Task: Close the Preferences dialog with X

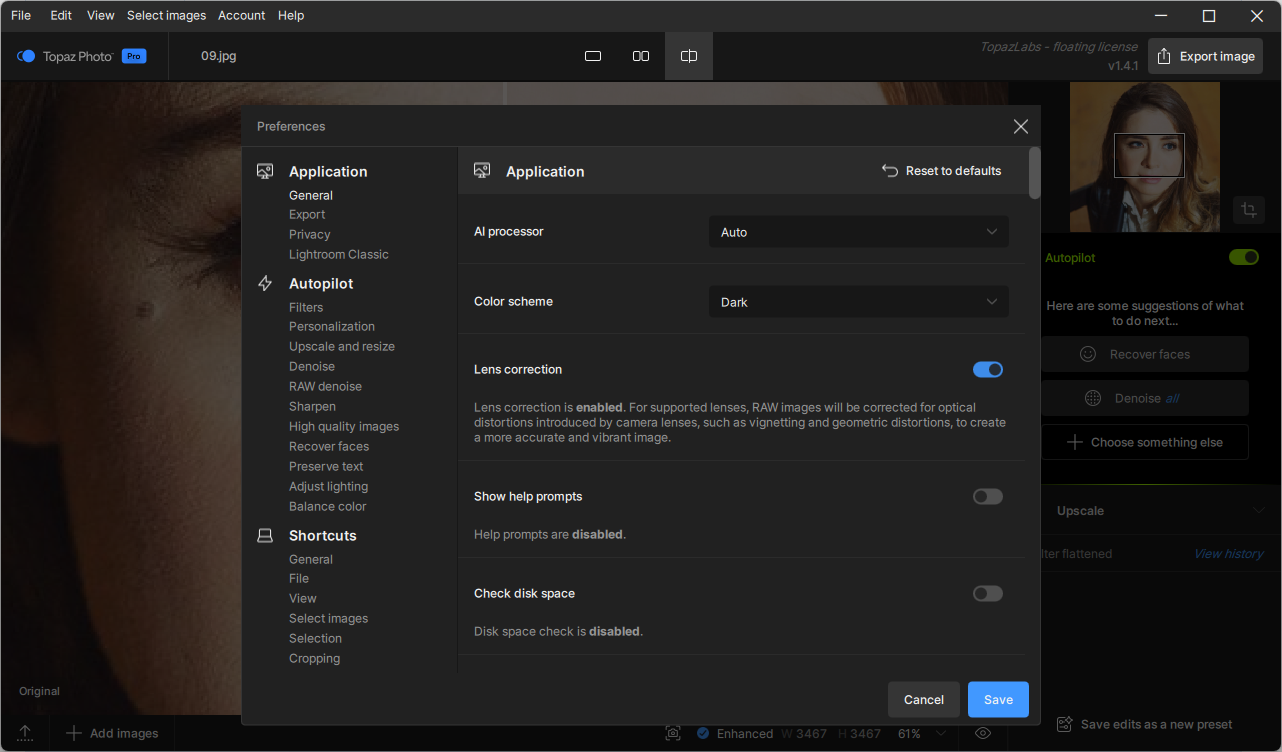Action: click(1020, 126)
